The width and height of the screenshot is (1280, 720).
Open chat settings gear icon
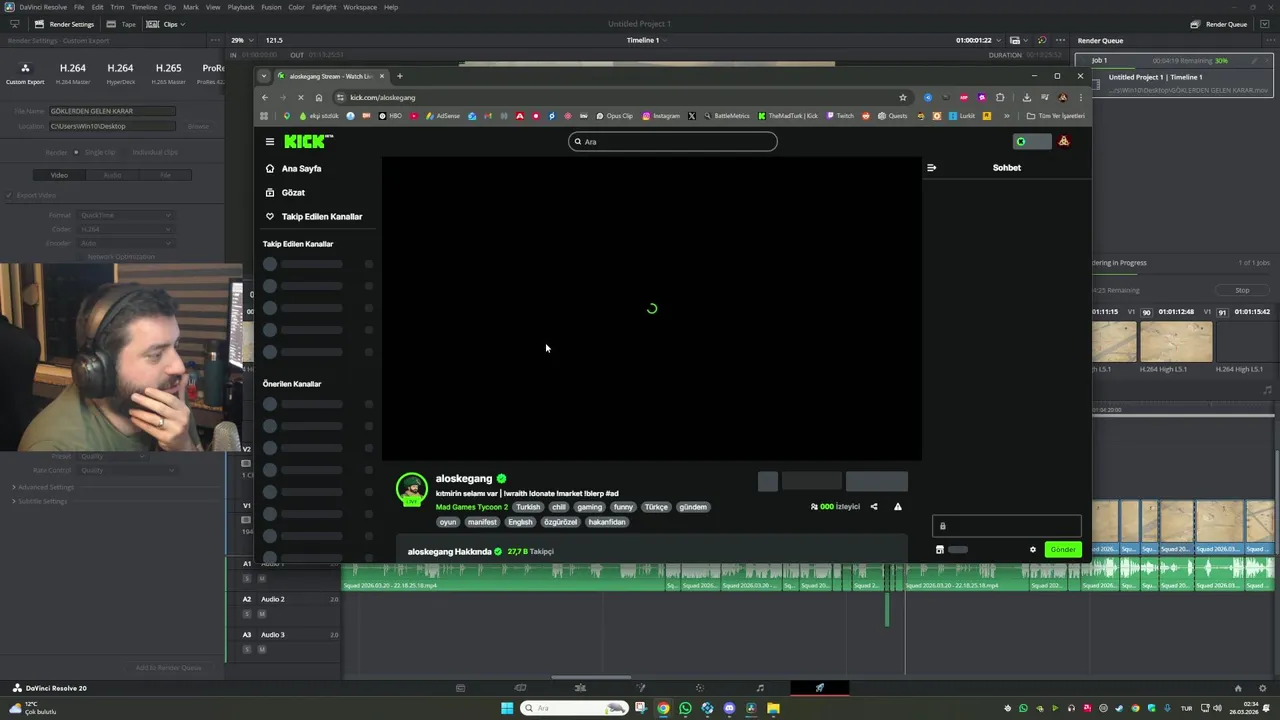point(1033,549)
